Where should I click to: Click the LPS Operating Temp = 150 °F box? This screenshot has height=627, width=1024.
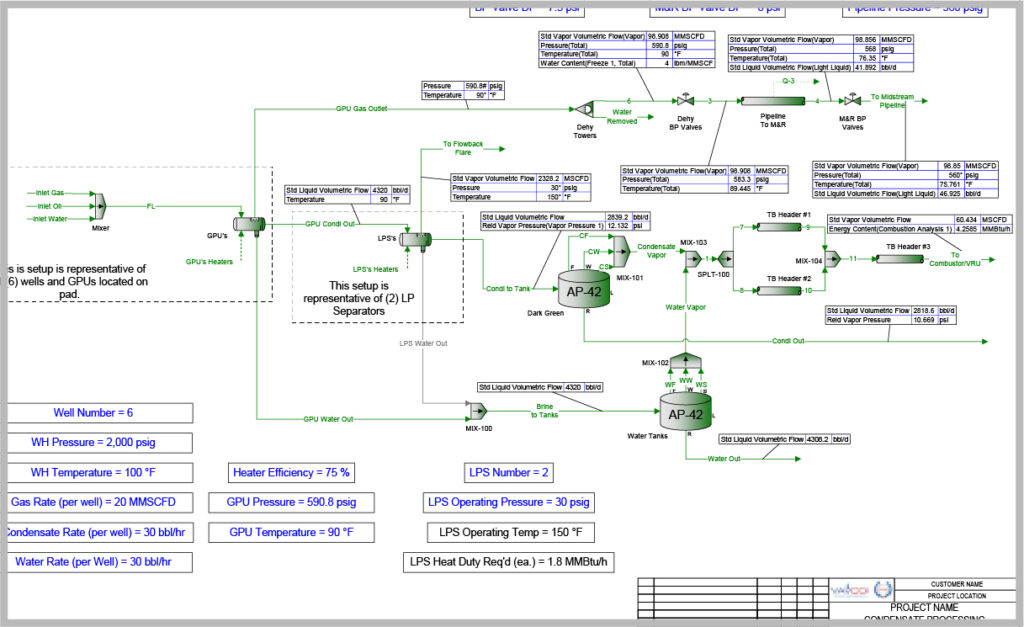(509, 532)
